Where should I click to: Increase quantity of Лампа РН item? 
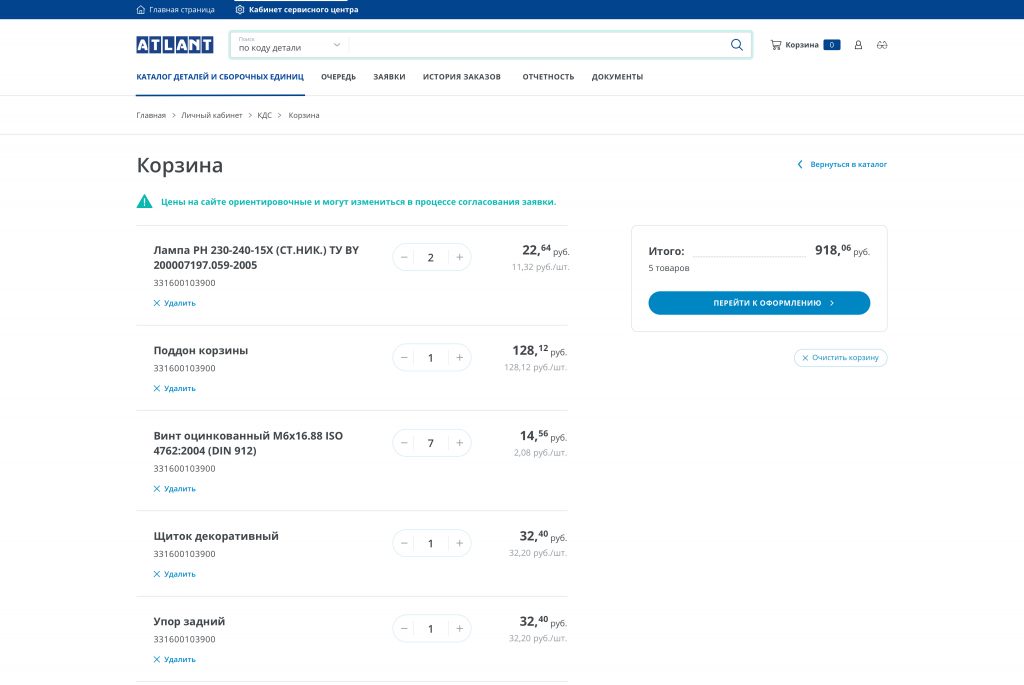(x=459, y=257)
